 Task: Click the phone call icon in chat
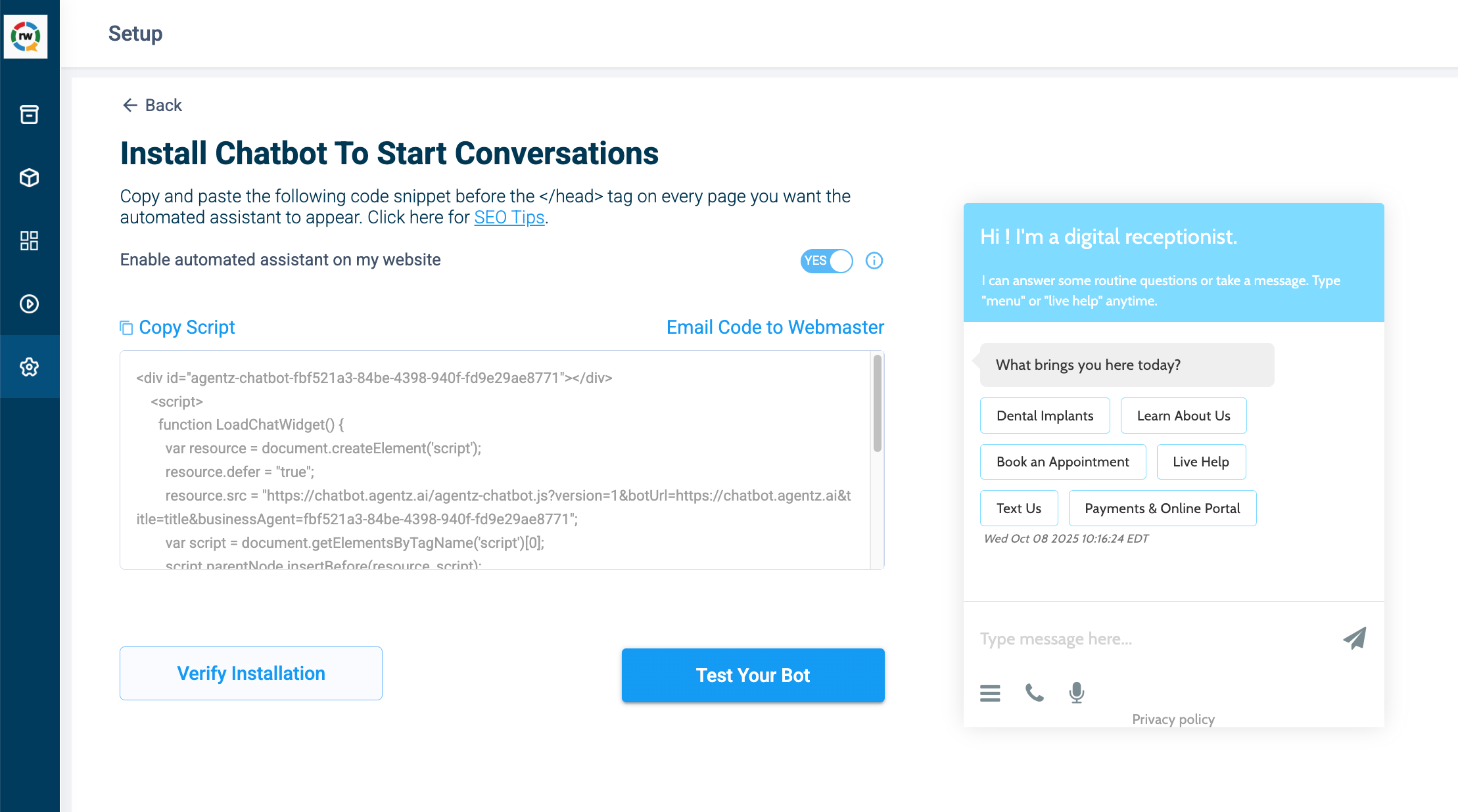[x=1034, y=692]
